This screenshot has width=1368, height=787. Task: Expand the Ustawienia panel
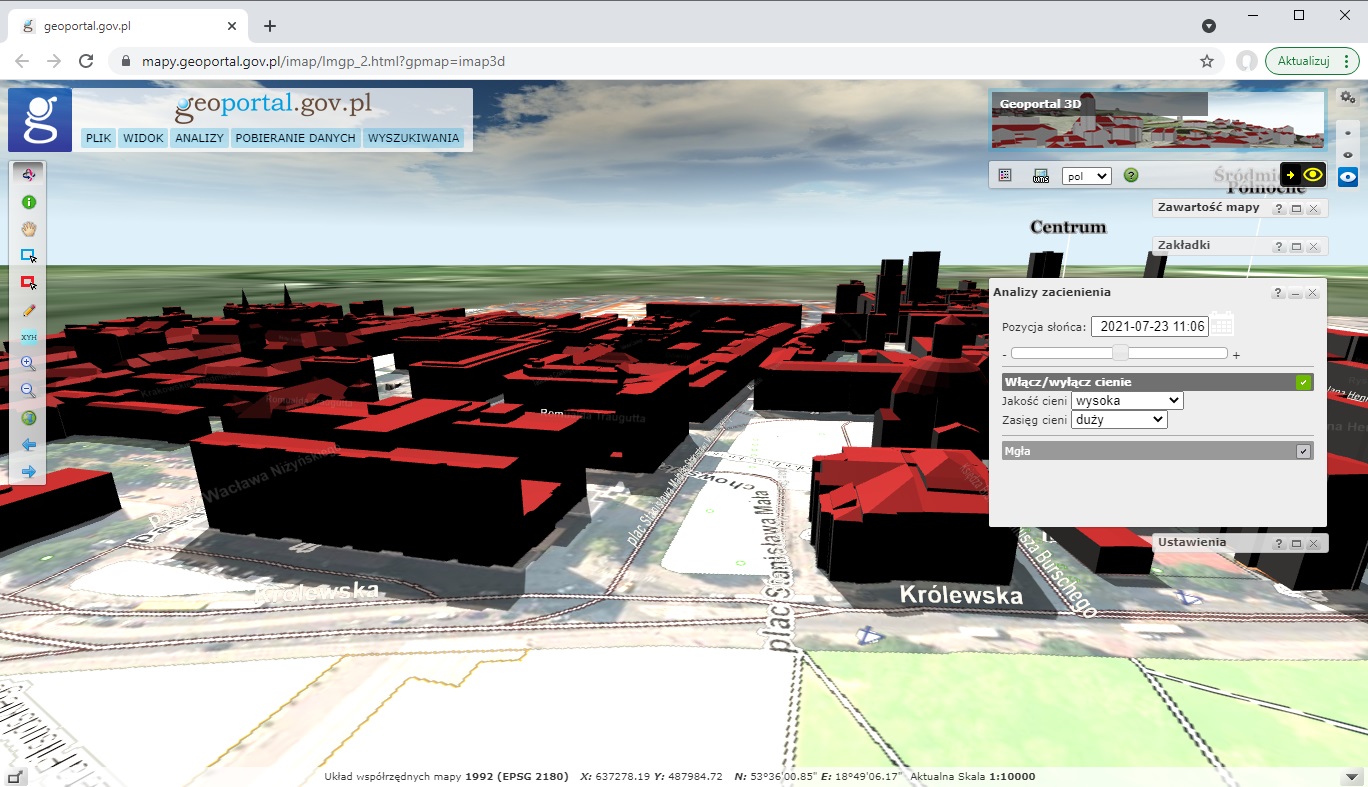[1296, 543]
